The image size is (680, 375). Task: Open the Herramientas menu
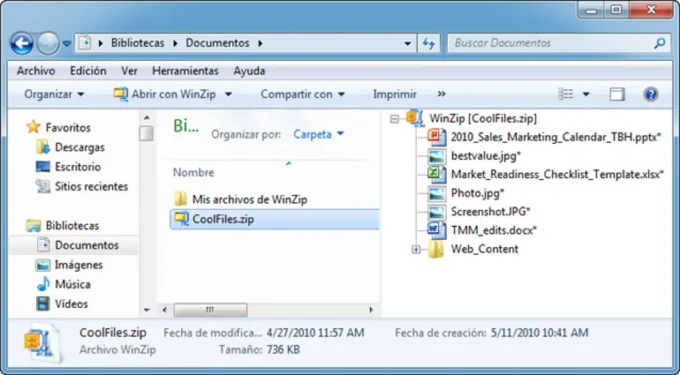coord(185,71)
